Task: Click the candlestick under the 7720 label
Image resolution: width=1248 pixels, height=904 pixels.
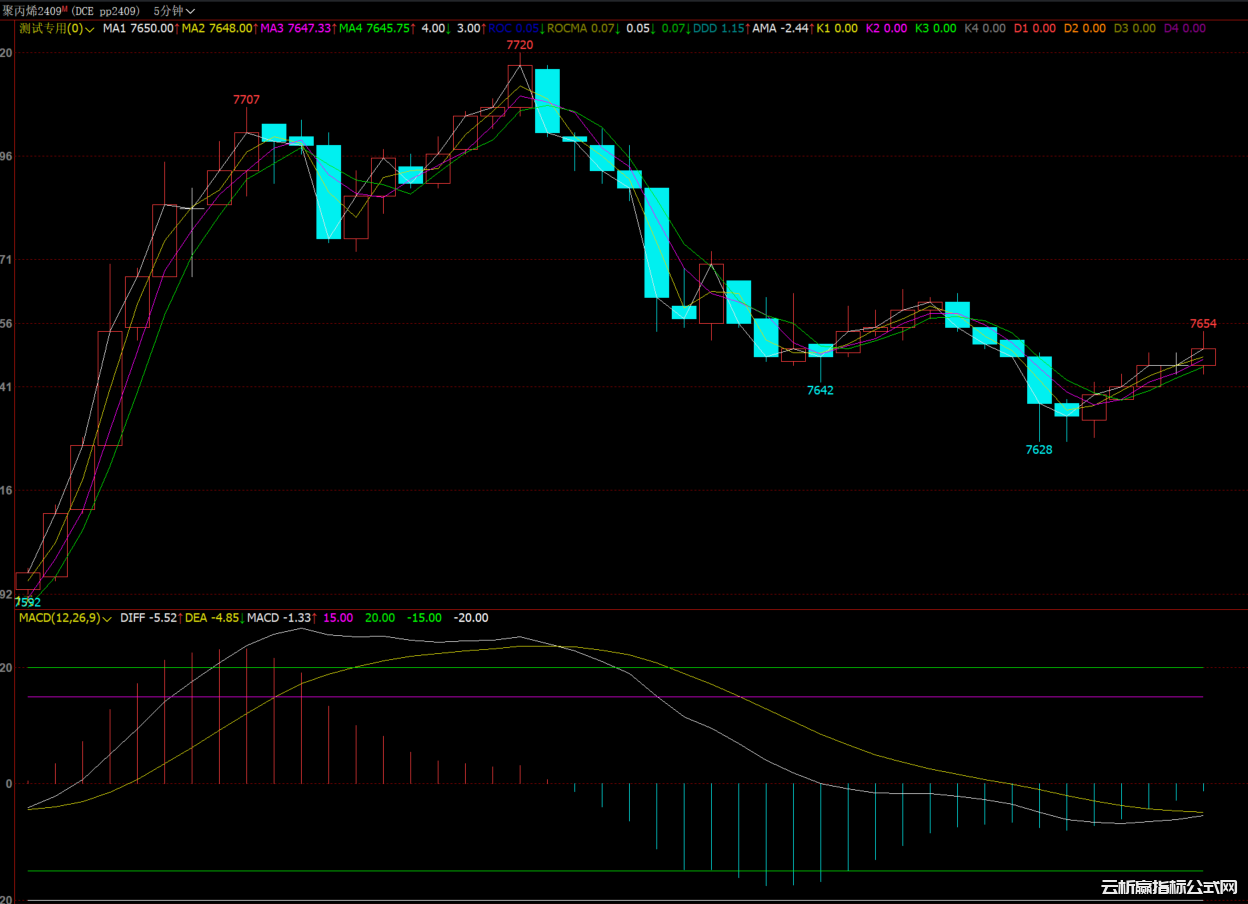Action: [x=520, y=86]
